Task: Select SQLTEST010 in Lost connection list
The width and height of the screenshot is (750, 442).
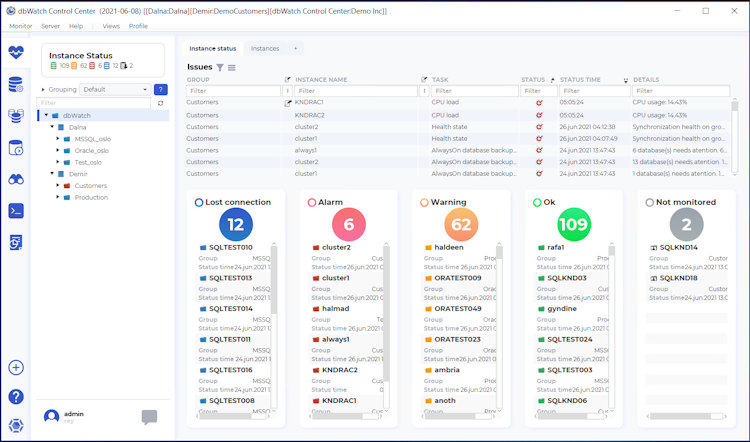Action: (x=231, y=248)
